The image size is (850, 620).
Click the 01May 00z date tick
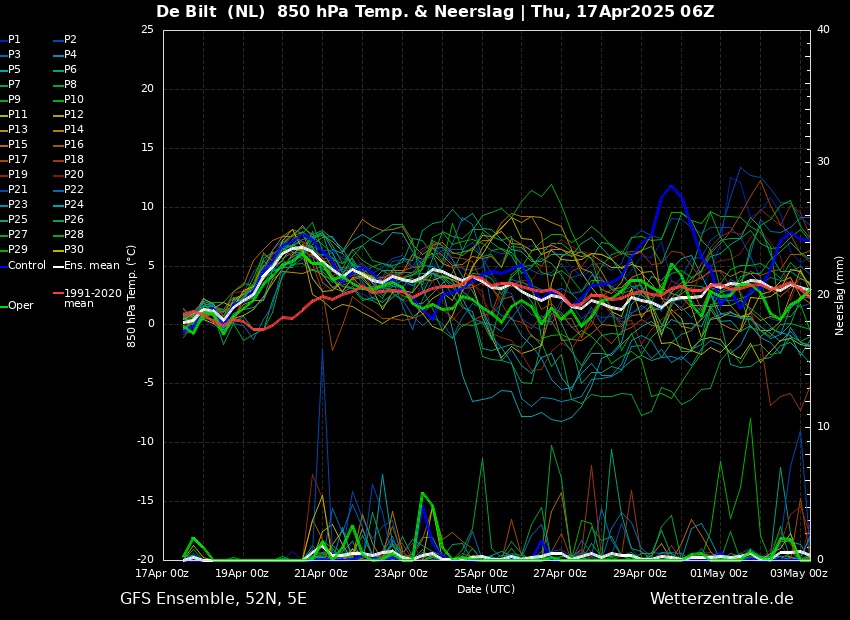[719, 573]
